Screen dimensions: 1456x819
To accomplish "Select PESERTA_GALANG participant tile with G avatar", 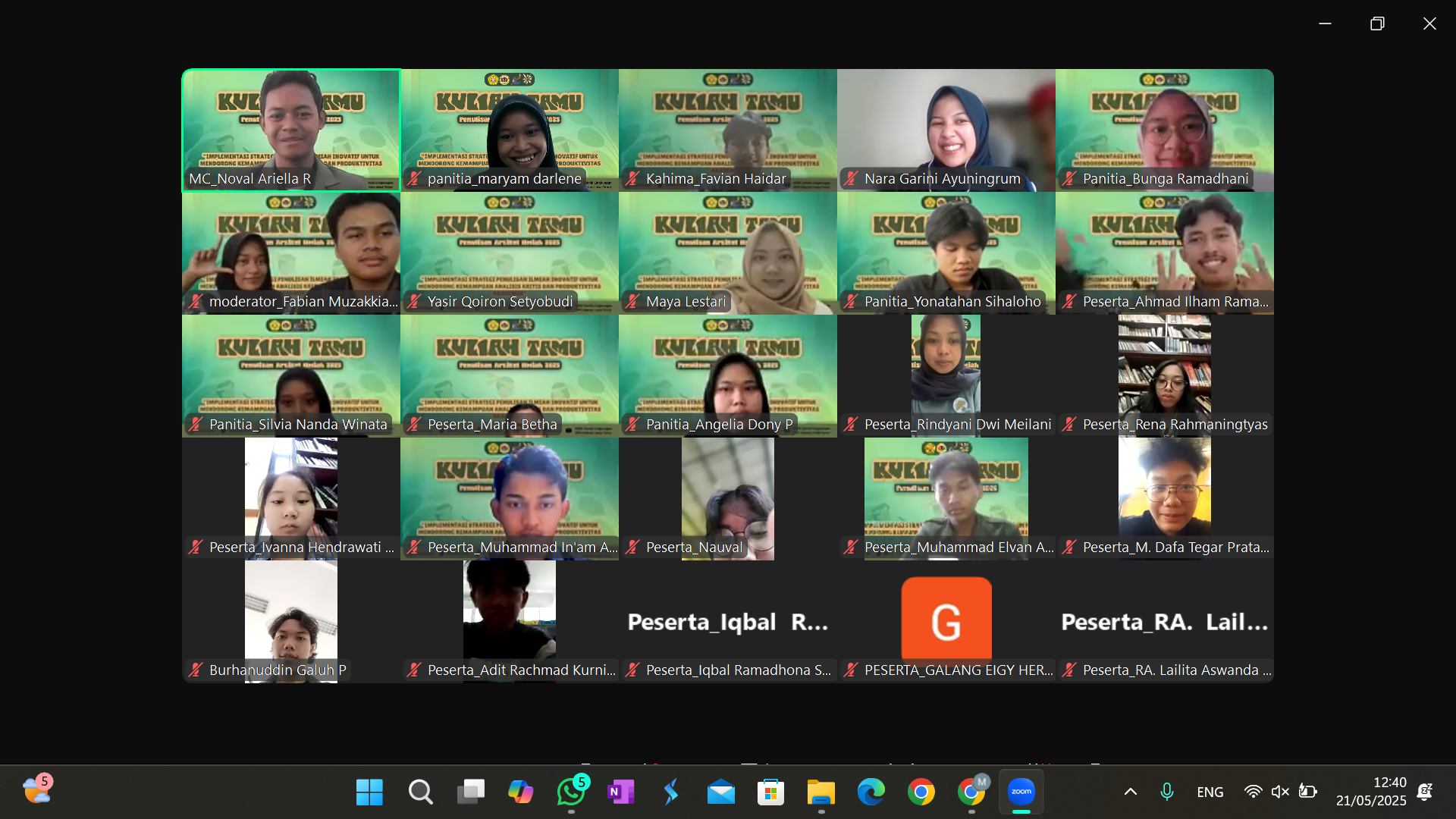I will click(x=946, y=620).
